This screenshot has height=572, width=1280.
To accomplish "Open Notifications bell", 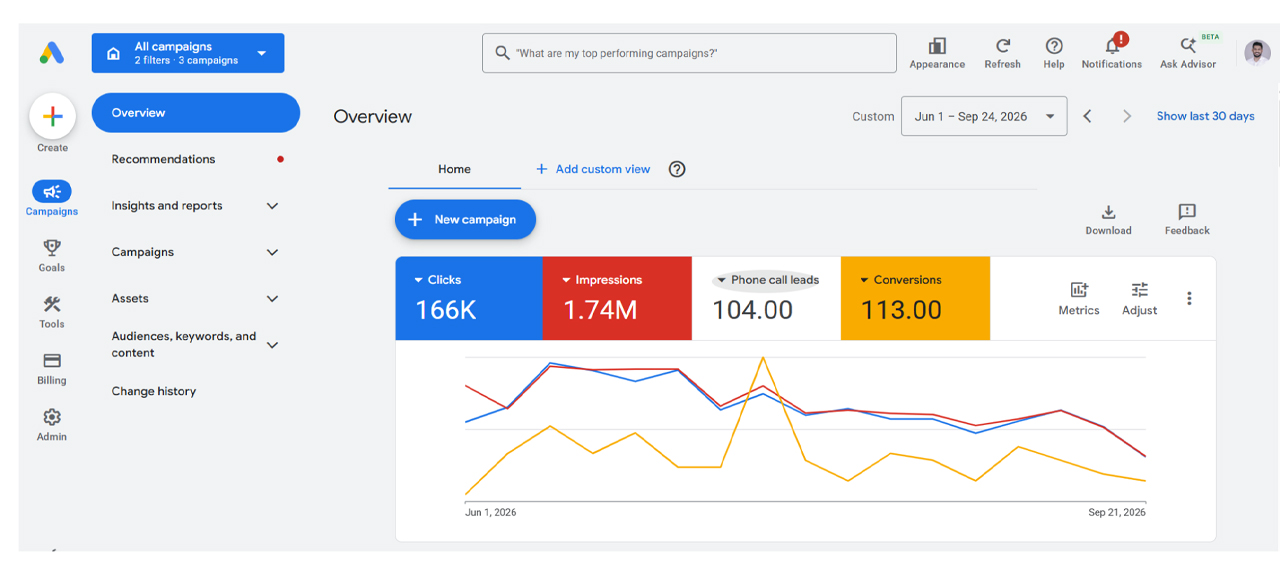I will tap(1112, 46).
